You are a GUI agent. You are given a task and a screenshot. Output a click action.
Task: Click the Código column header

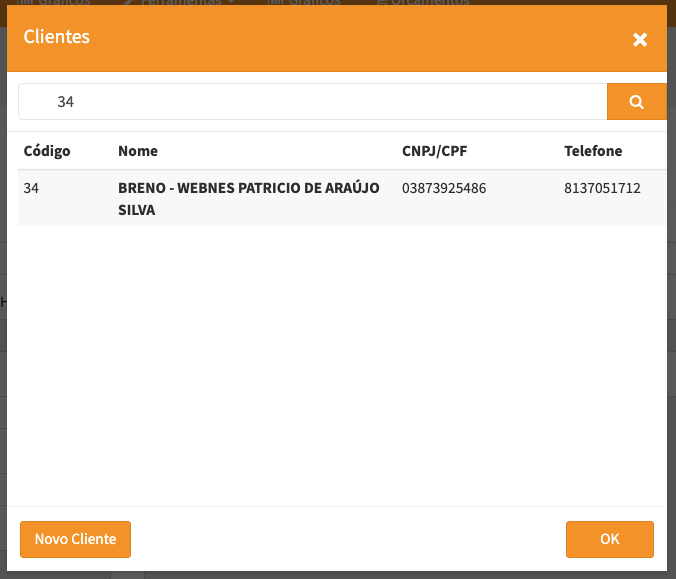[47, 151]
